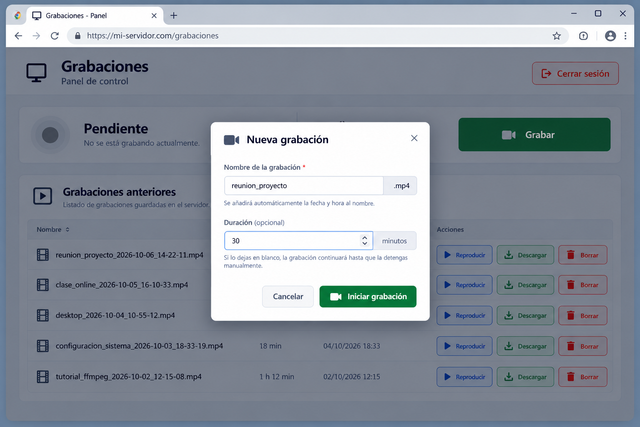Reproducir configuracion_sistema recording
The height and width of the screenshot is (427, 640).
pyautogui.click(x=464, y=346)
